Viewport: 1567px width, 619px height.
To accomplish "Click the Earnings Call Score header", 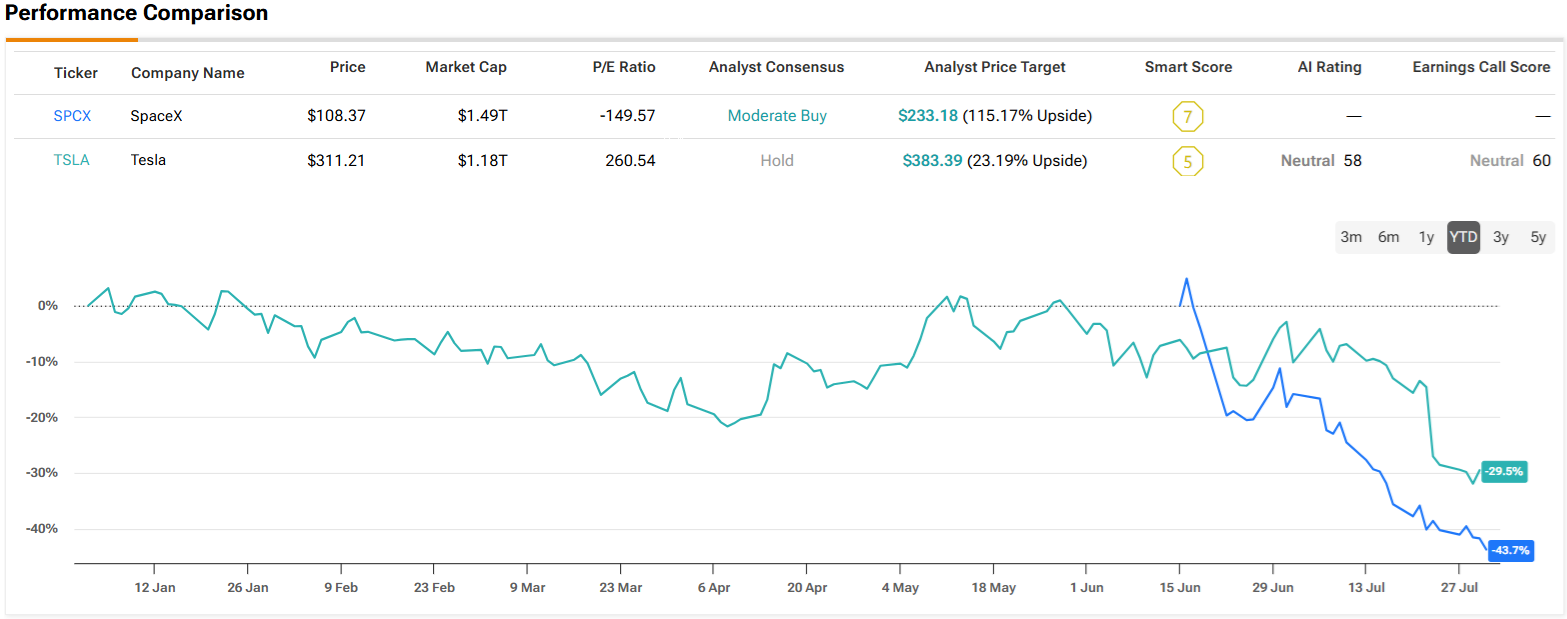I will click(1481, 67).
